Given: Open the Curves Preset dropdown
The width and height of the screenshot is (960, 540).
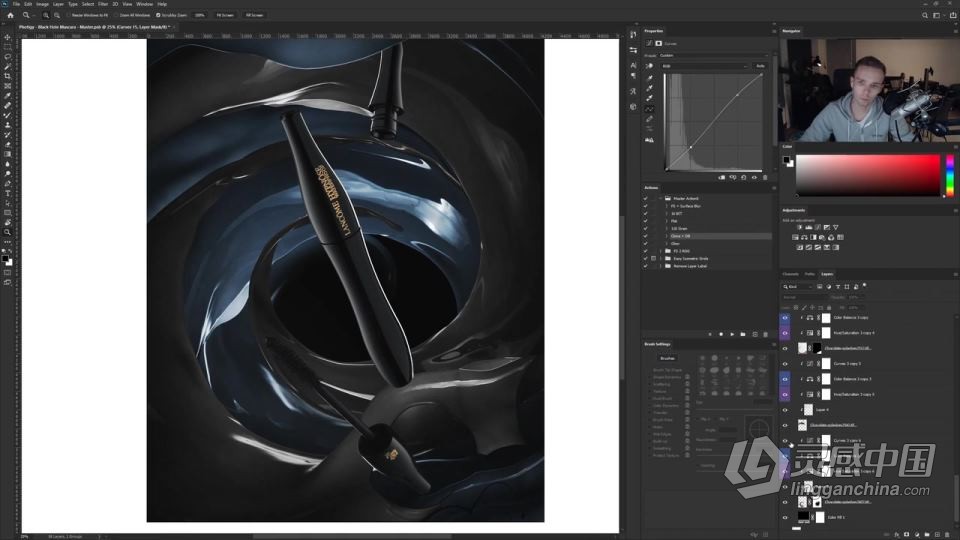Looking at the screenshot, I should [713, 55].
